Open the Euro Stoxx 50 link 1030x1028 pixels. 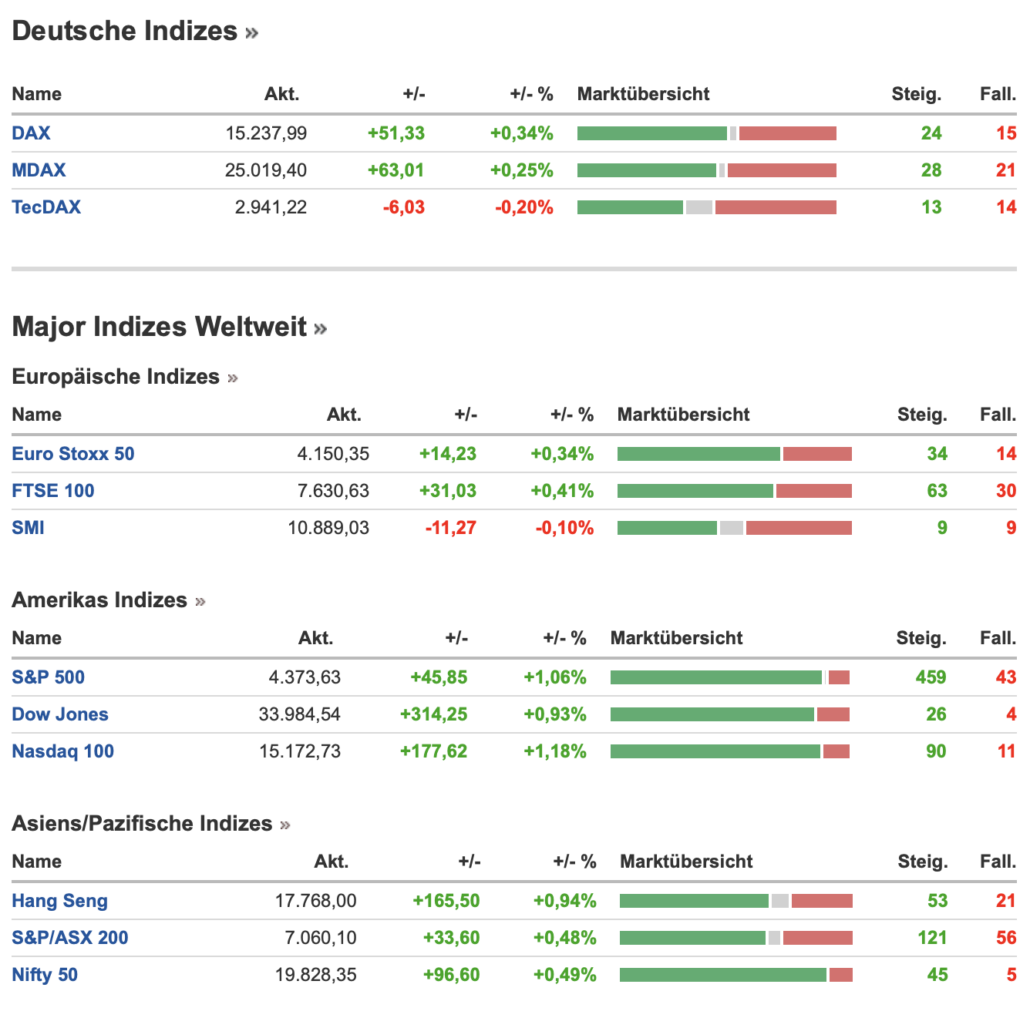point(73,454)
